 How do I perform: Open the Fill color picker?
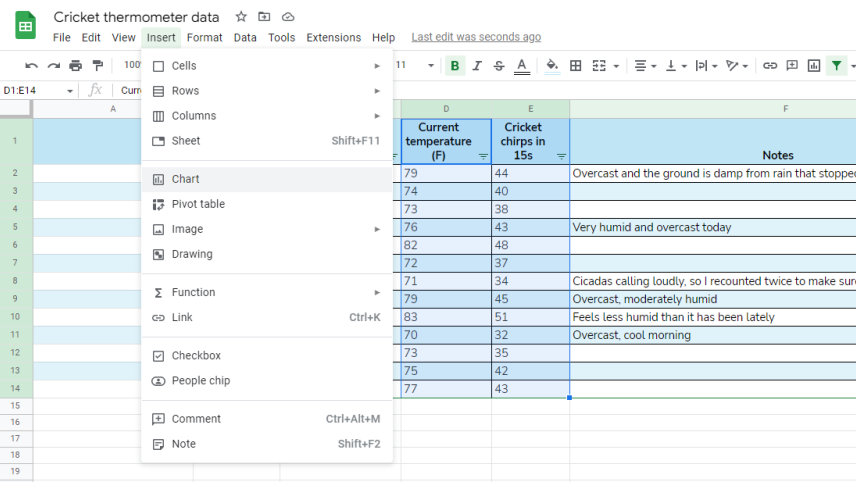552,66
